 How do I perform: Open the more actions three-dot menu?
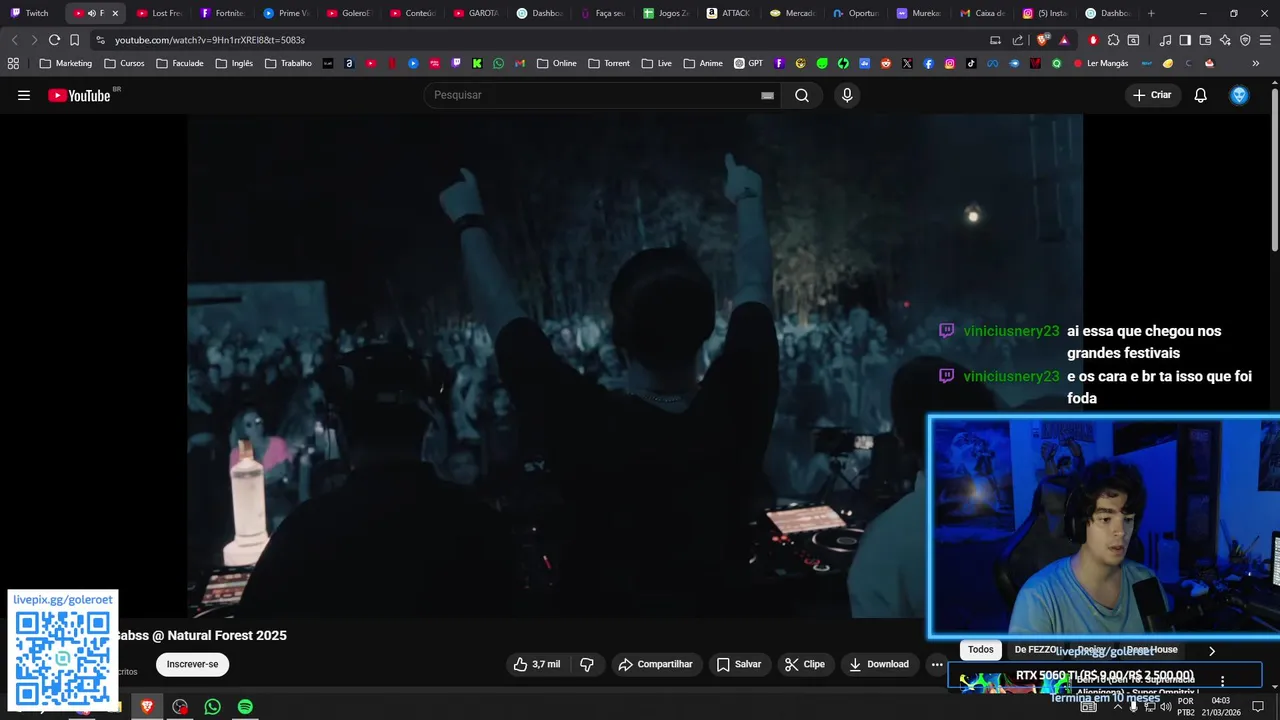pyautogui.click(x=937, y=664)
